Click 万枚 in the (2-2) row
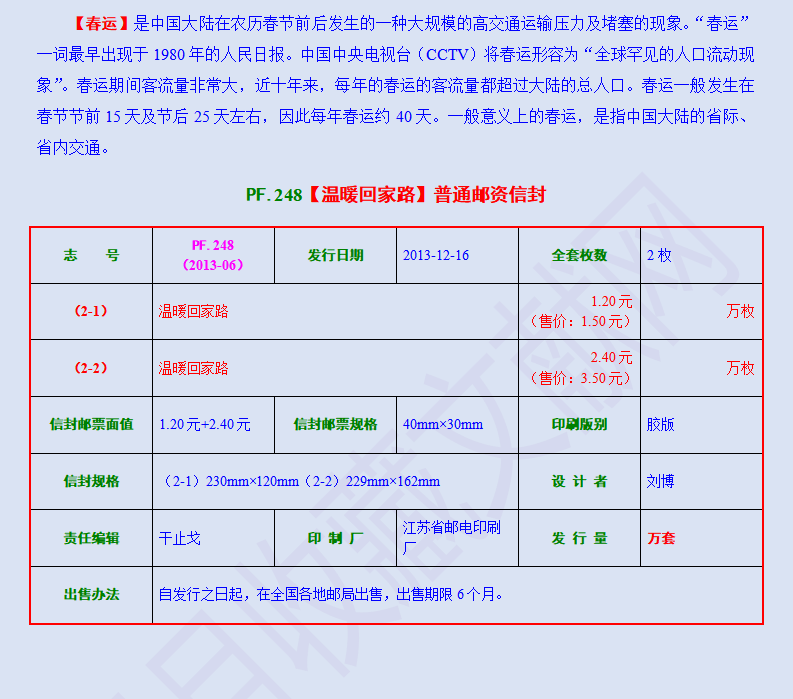 [740, 368]
